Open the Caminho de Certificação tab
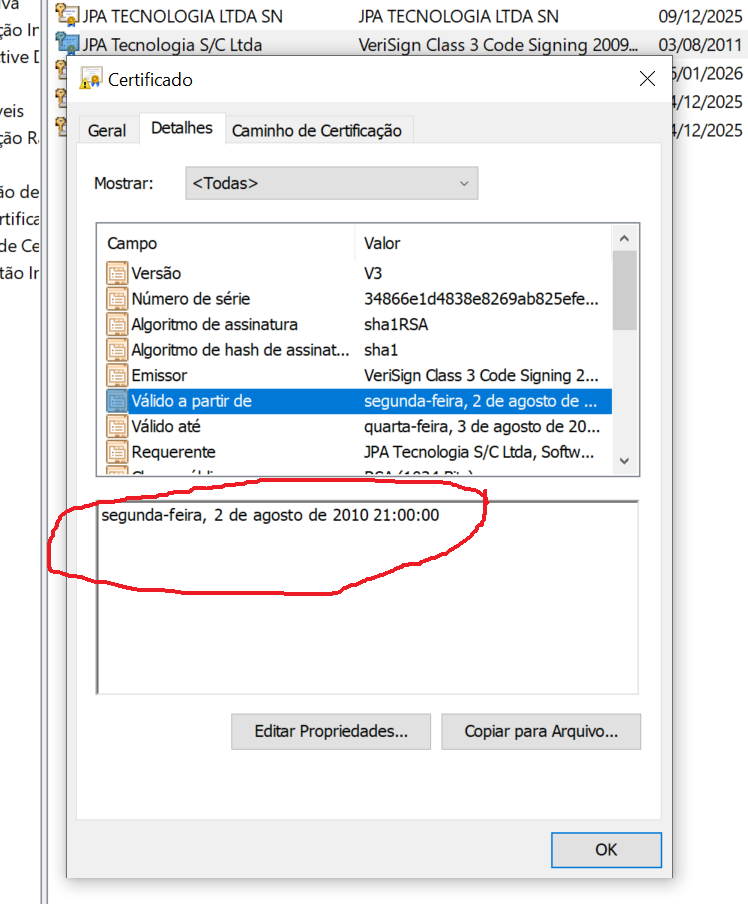The width and height of the screenshot is (748, 904). (316, 130)
